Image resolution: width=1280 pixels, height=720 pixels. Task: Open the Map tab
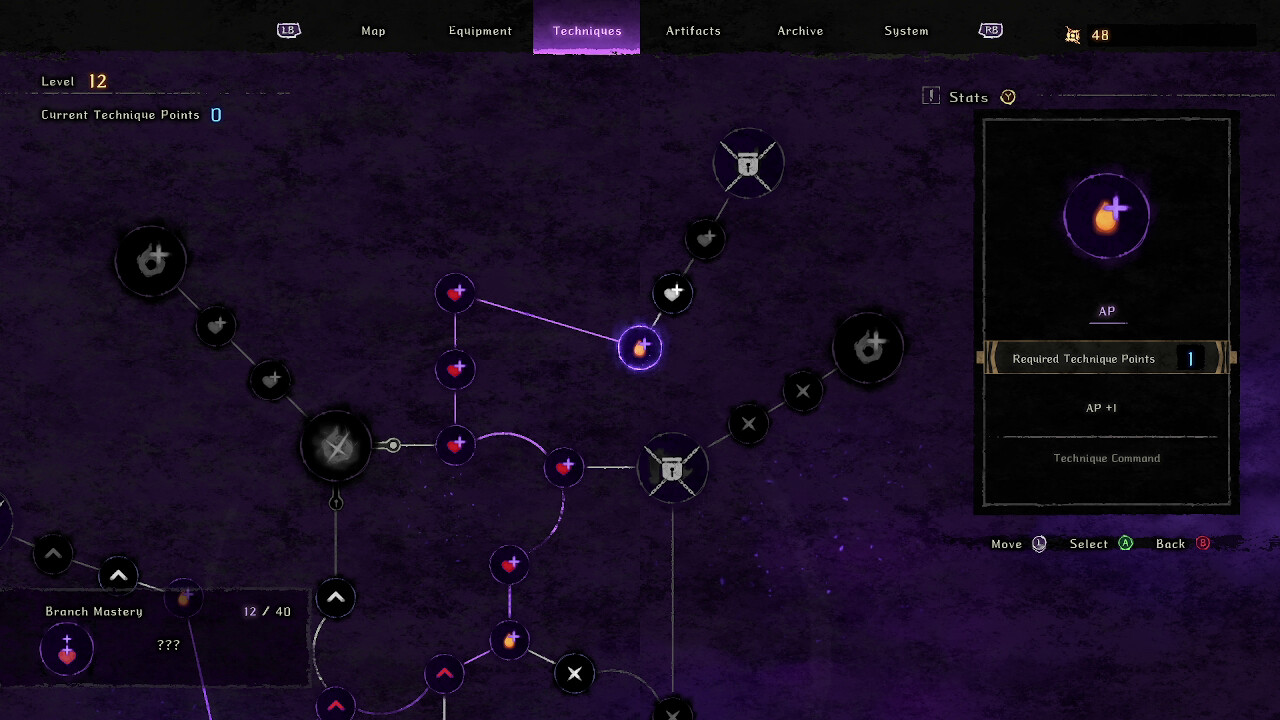(373, 31)
